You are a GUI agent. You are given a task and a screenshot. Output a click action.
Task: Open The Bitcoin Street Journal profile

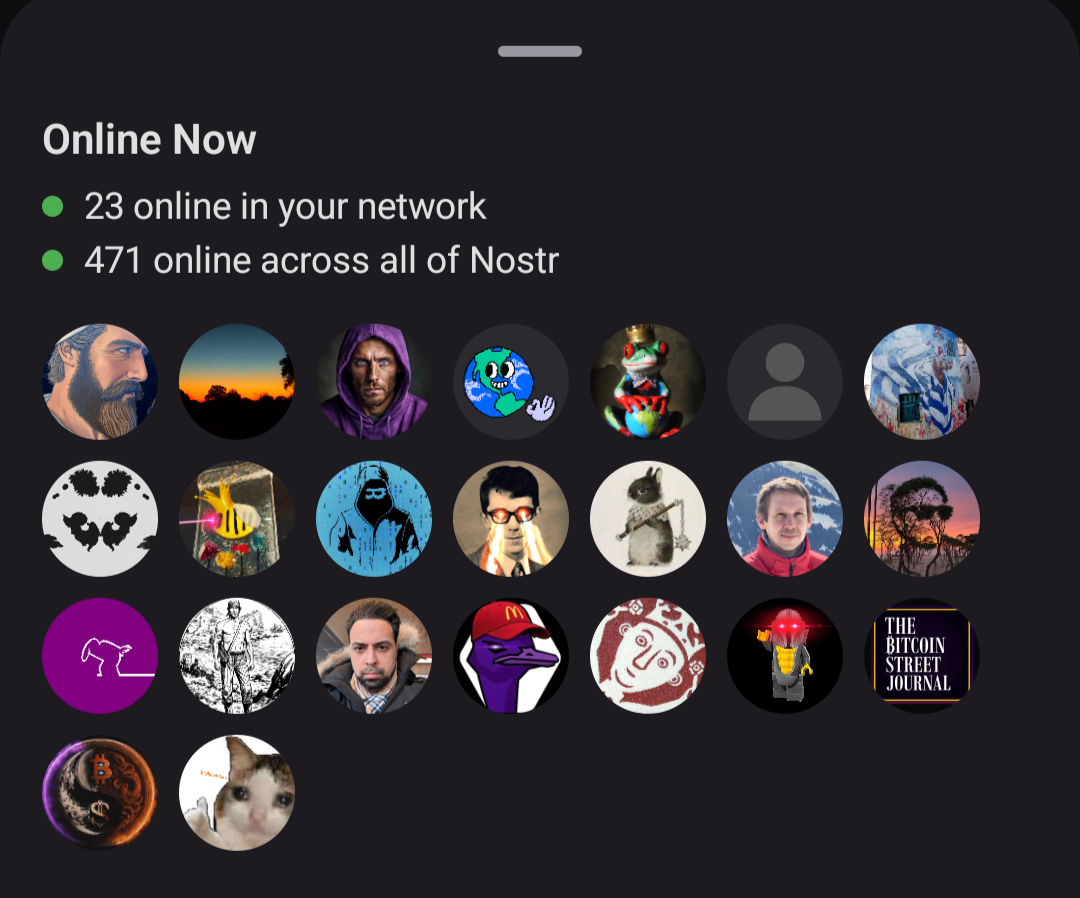(x=922, y=656)
